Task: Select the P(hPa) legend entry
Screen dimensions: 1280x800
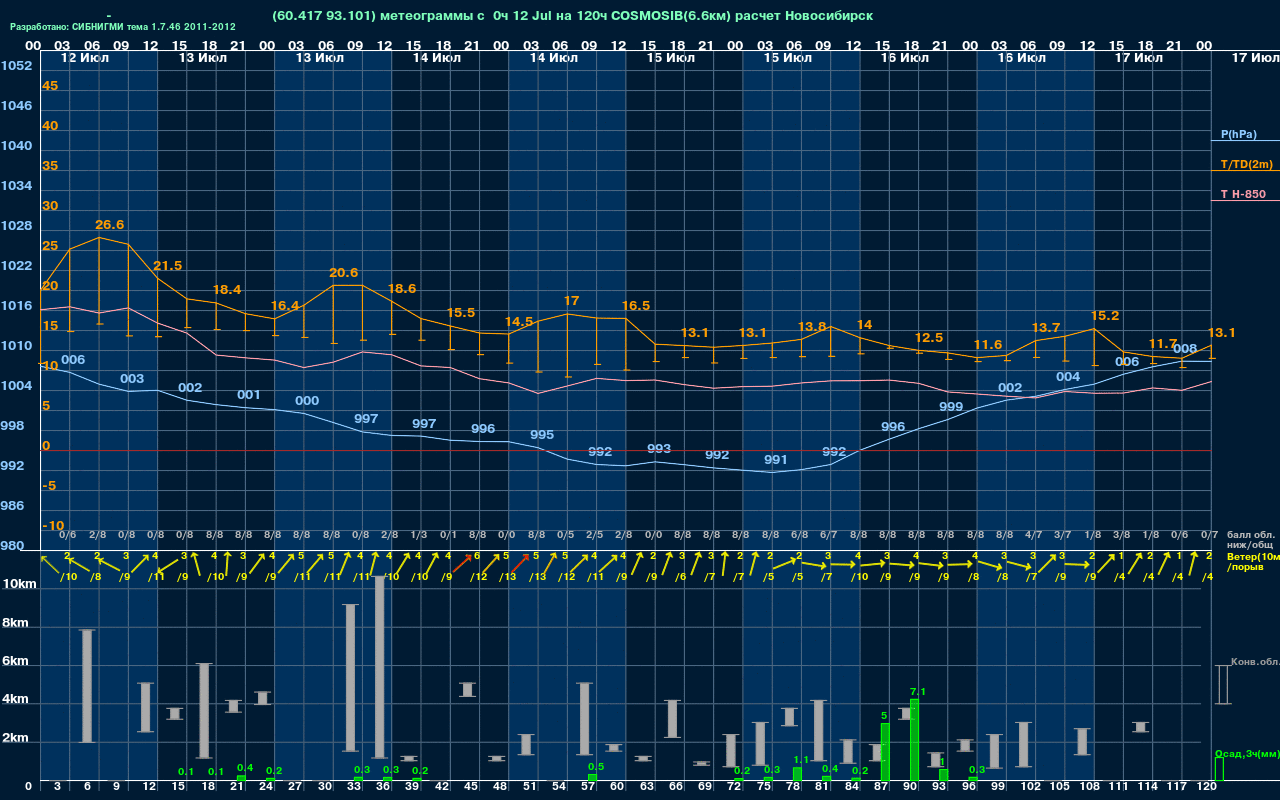Action: click(x=1239, y=134)
